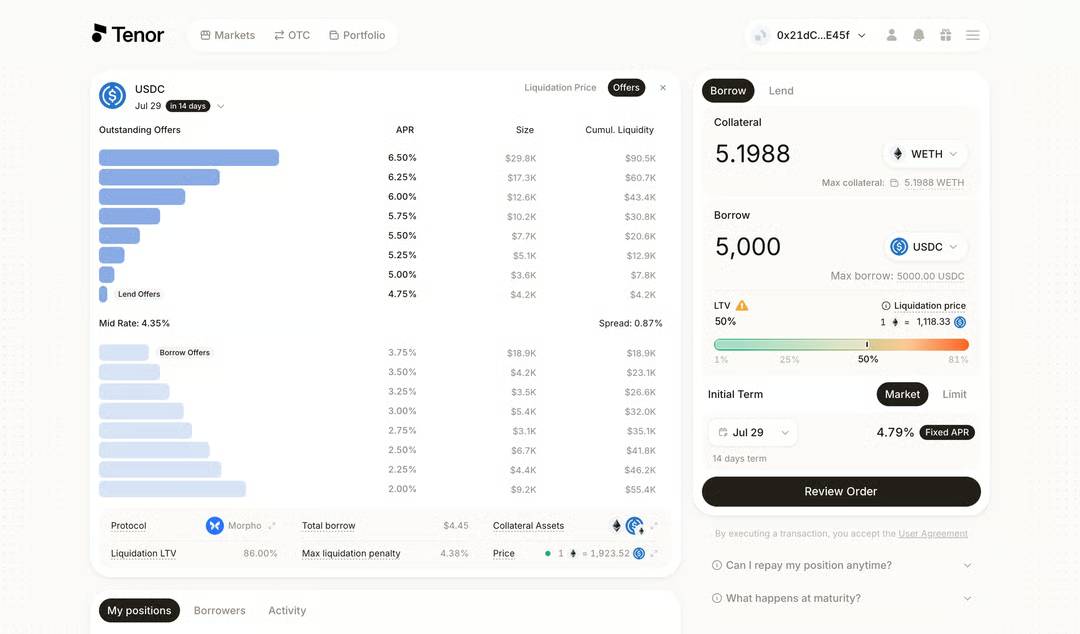Open the notifications bell
This screenshot has height=634, width=1080.
pyautogui.click(x=918, y=35)
